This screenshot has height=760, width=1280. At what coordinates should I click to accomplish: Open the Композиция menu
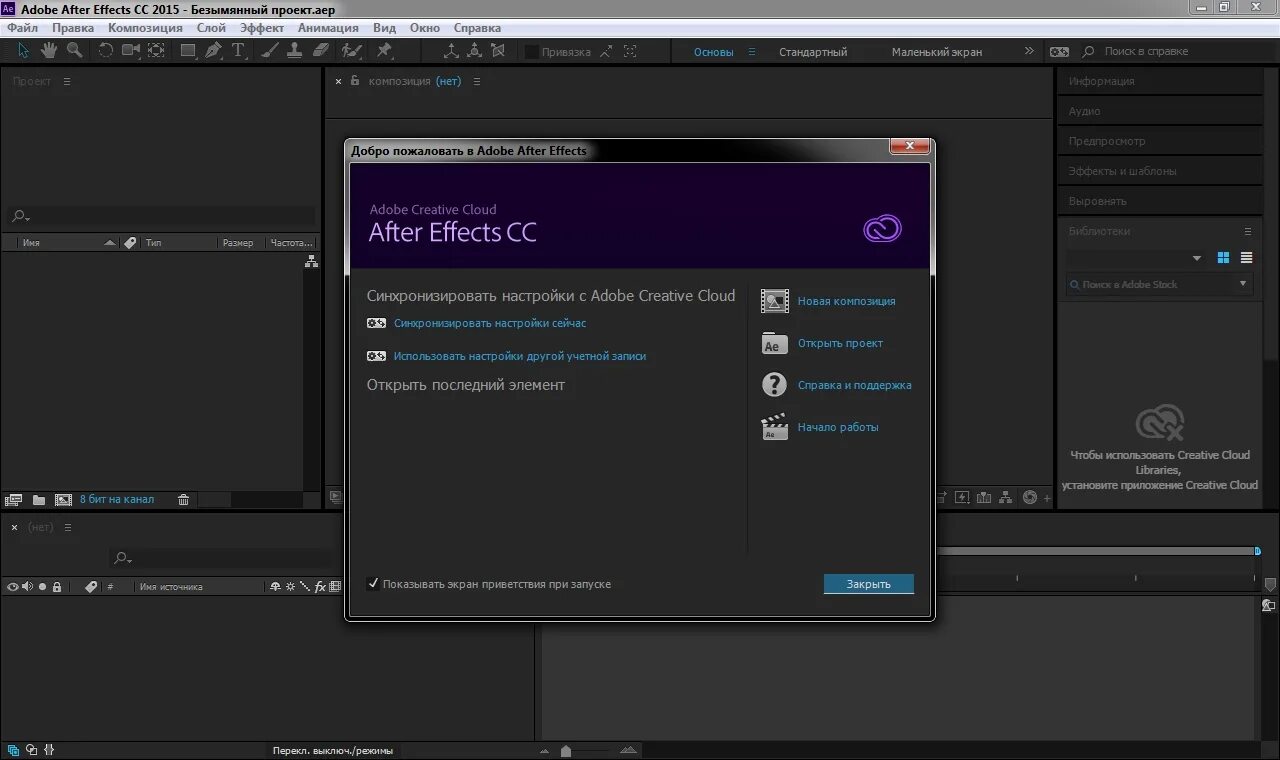pos(145,28)
